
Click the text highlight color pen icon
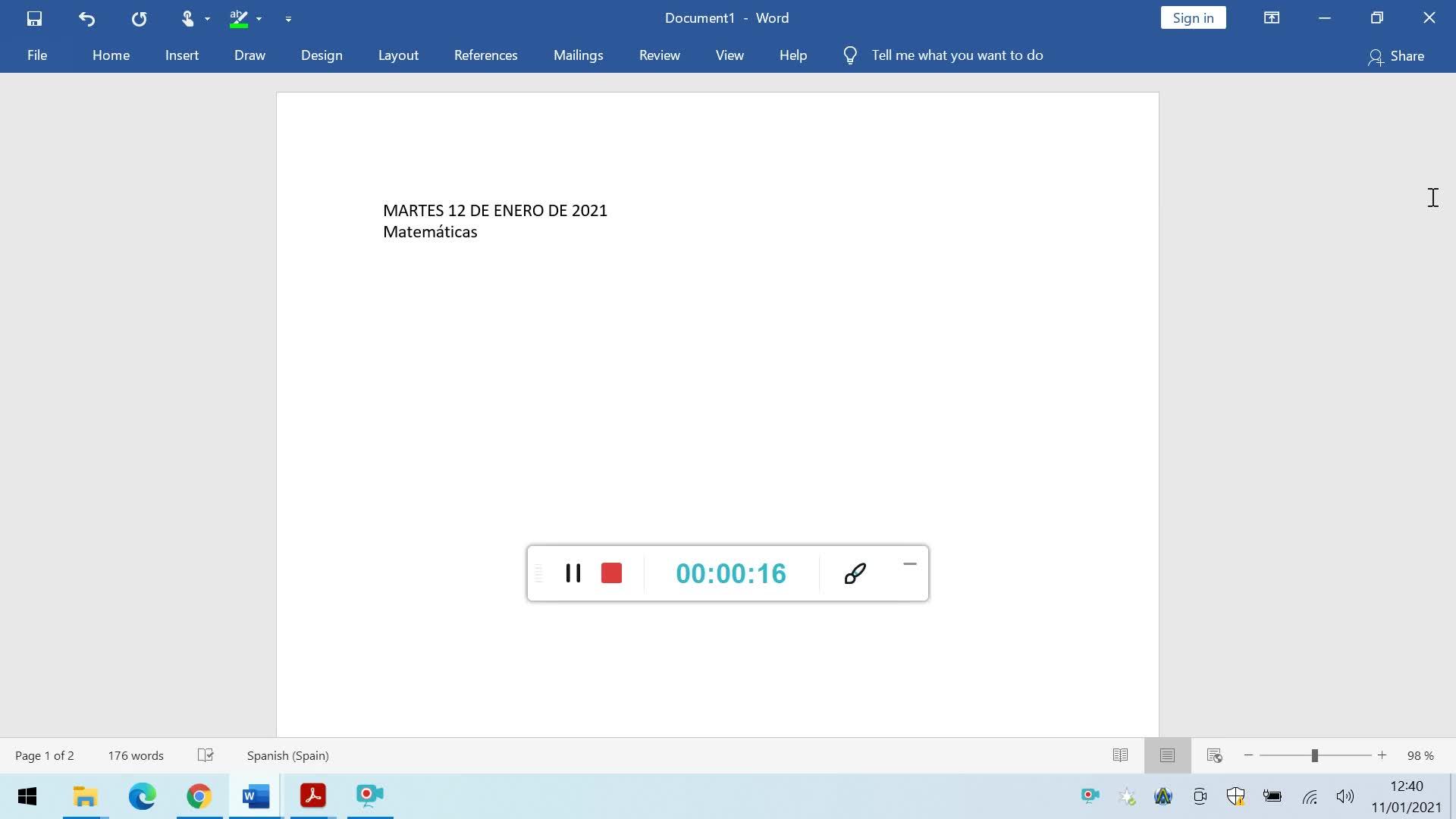(239, 18)
